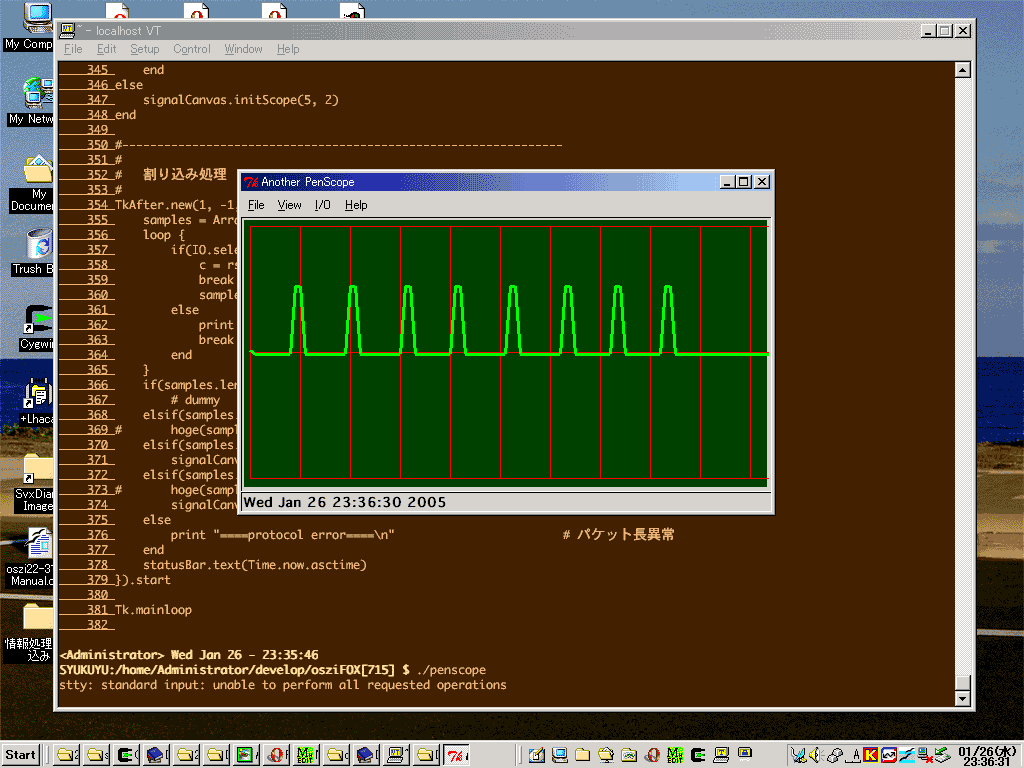Launch the Cygwin desktop shortcut
This screenshot has height=768, width=1024.
click(38, 320)
